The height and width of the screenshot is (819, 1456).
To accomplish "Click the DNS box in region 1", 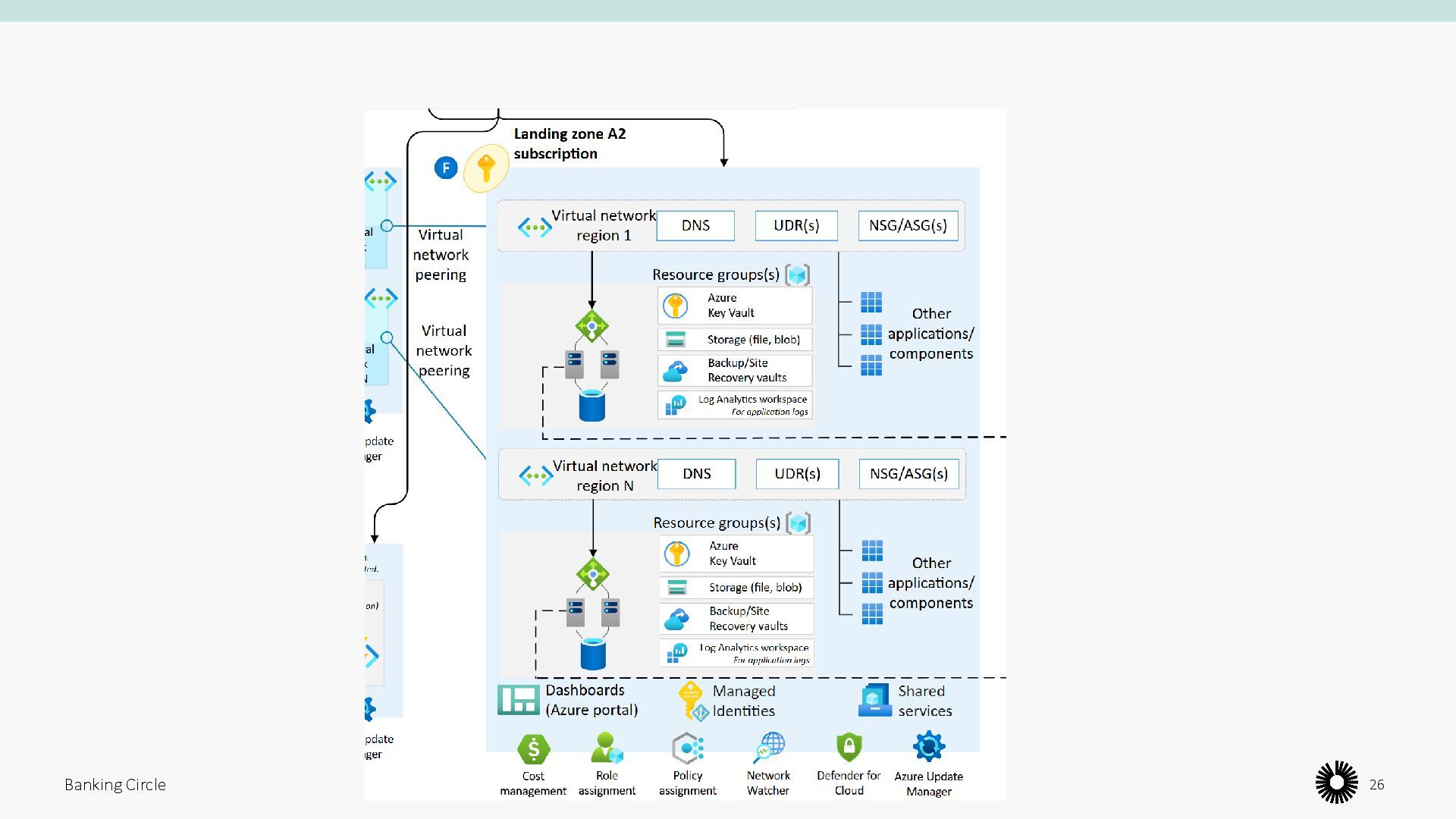I will 695,225.
